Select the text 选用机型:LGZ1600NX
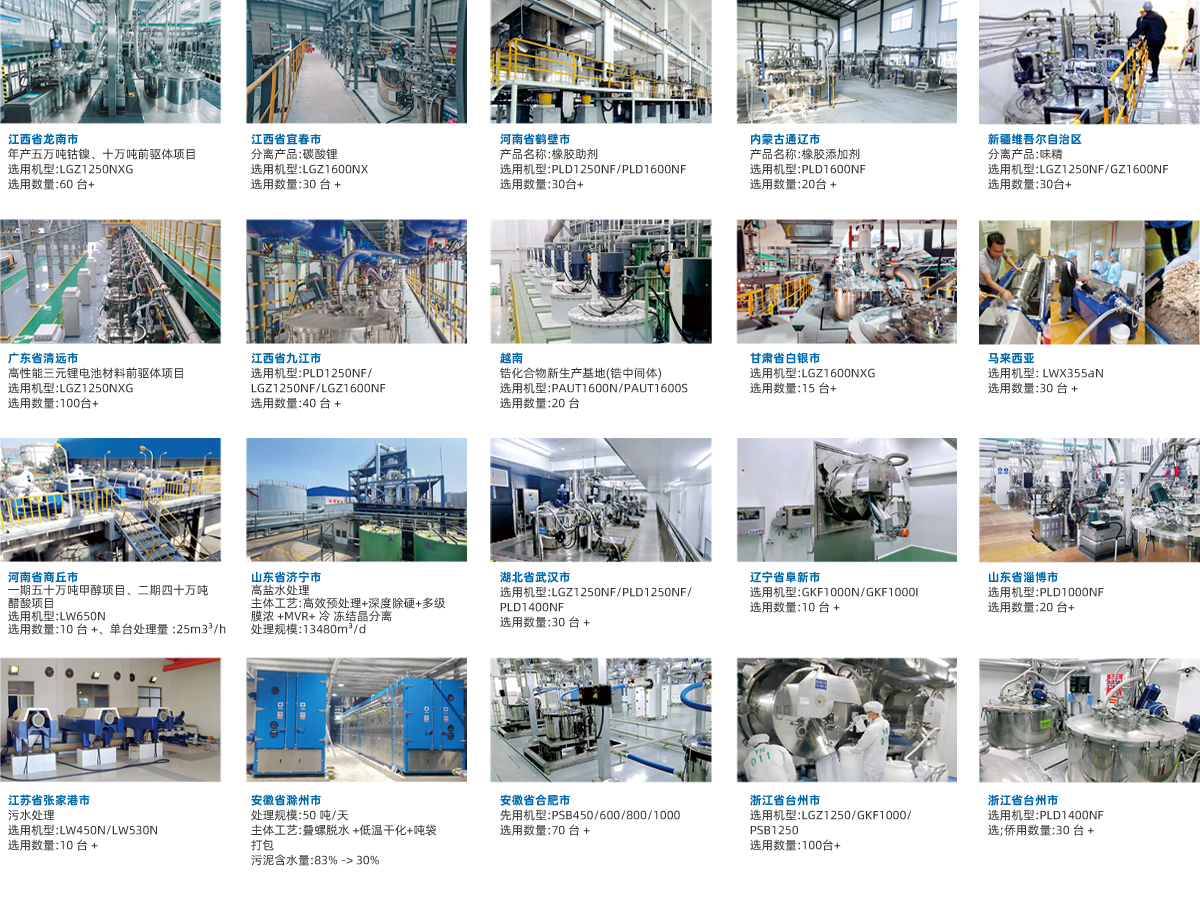 (310, 169)
